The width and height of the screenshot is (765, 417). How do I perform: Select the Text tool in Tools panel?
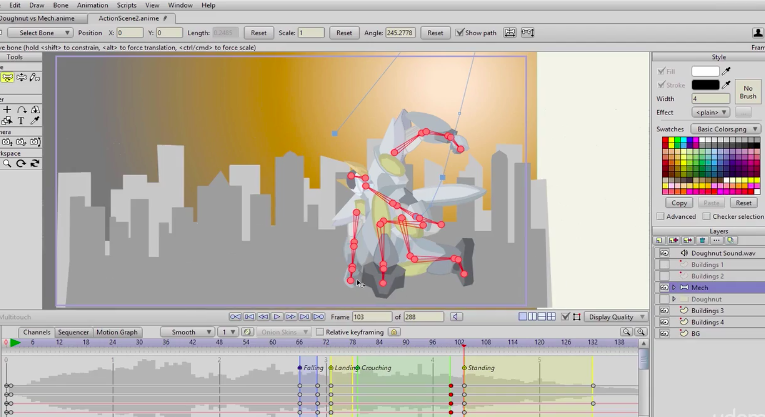click(x=21, y=121)
